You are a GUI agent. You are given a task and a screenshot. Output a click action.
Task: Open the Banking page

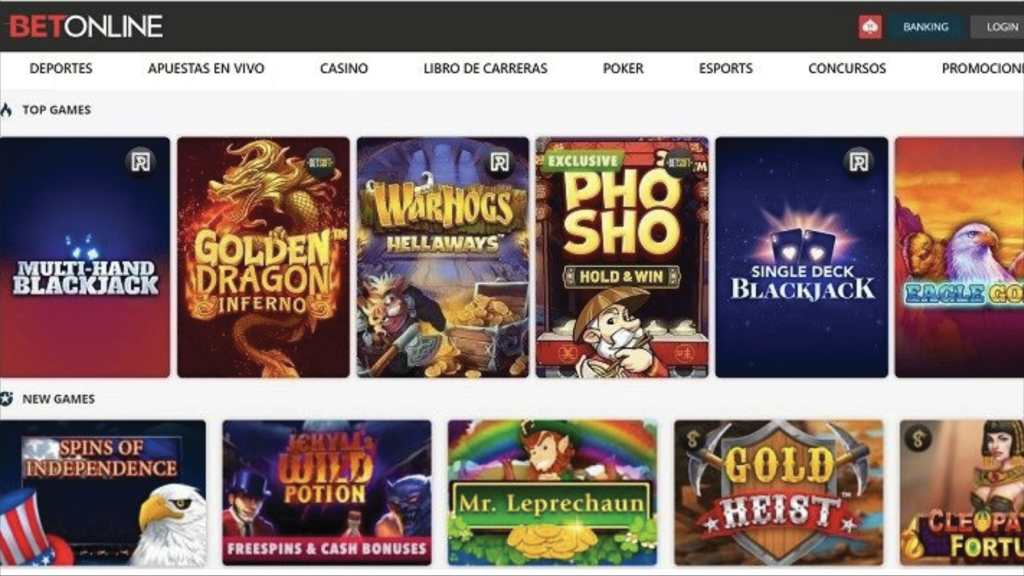coord(925,27)
